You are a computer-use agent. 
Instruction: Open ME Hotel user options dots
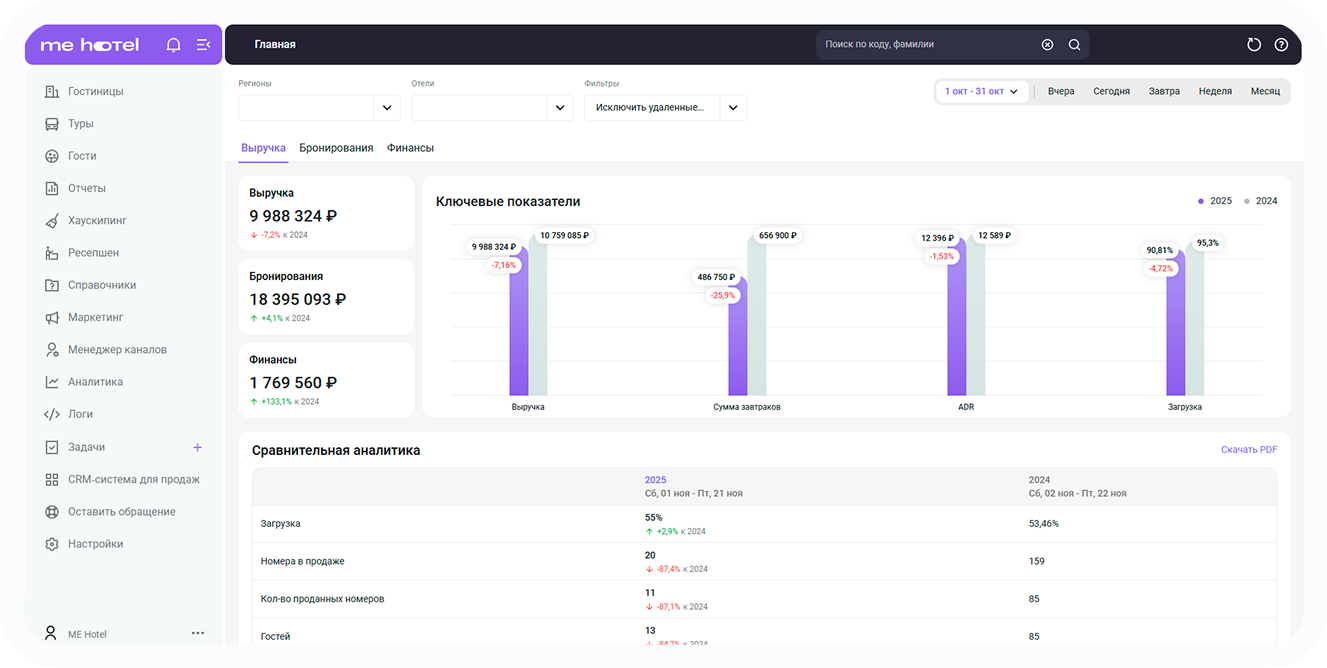(198, 633)
